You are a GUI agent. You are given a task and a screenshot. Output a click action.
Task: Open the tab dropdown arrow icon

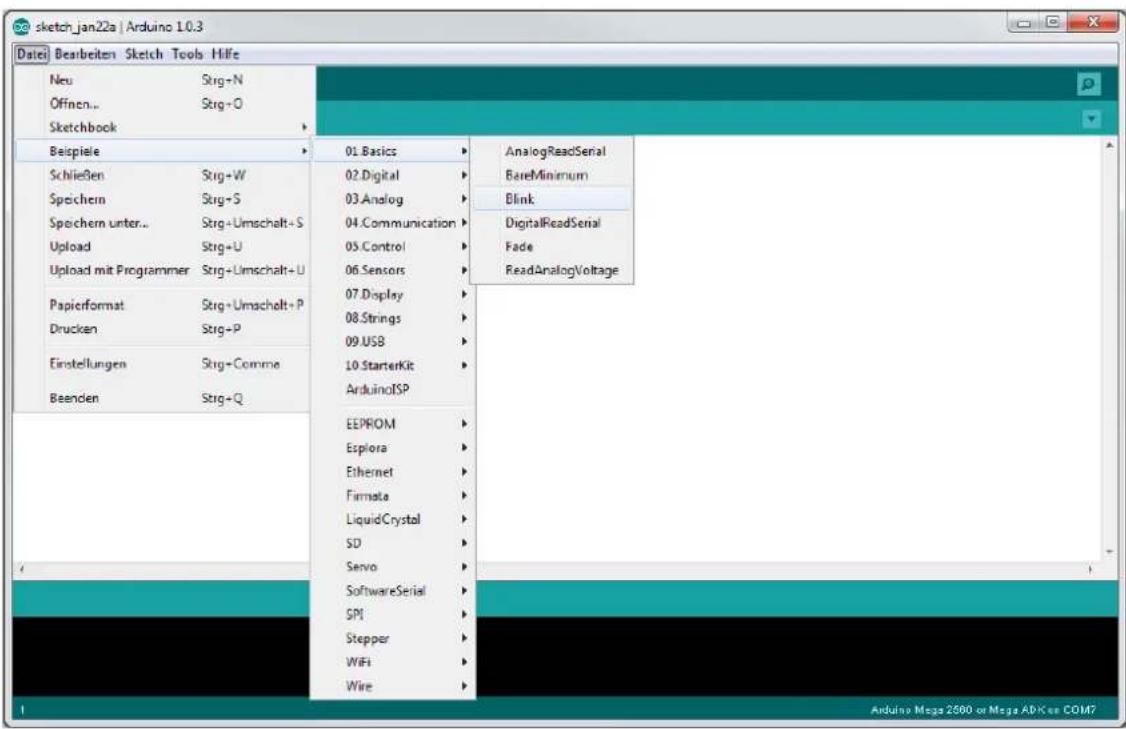click(1091, 119)
